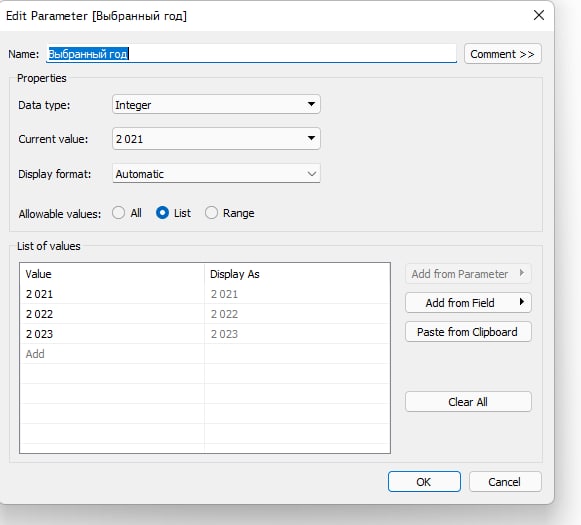Image resolution: width=581 pixels, height=525 pixels.
Task: Click the Cancel button
Action: coord(505,482)
